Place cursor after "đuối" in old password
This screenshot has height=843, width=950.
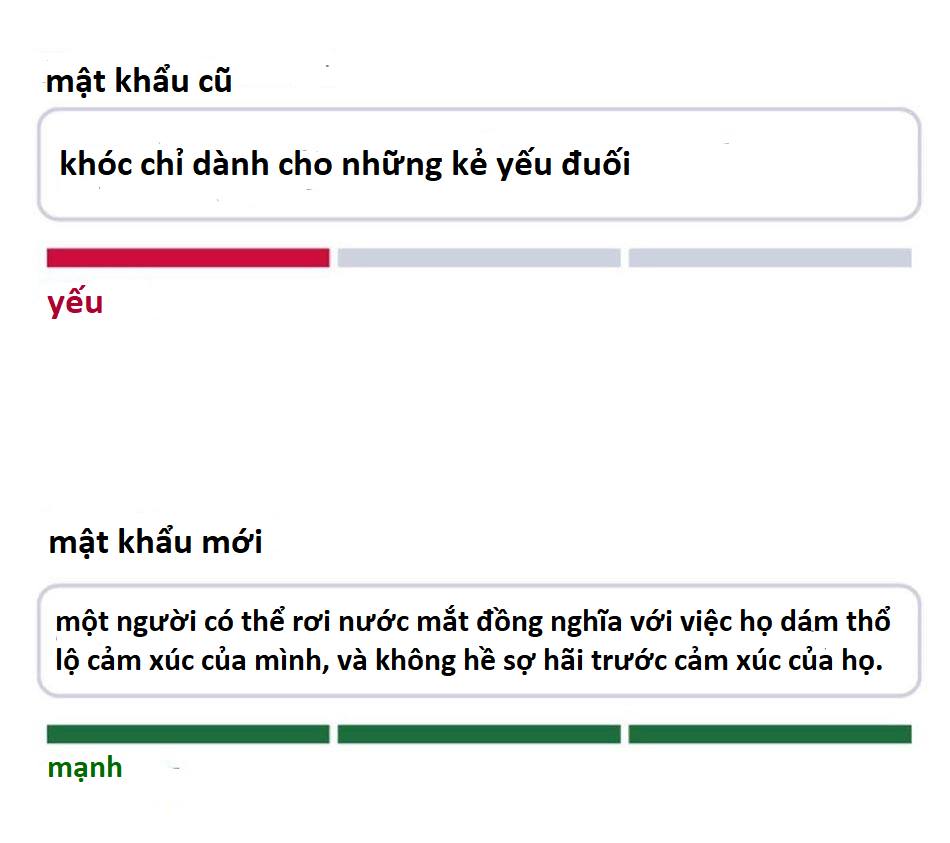click(632, 164)
